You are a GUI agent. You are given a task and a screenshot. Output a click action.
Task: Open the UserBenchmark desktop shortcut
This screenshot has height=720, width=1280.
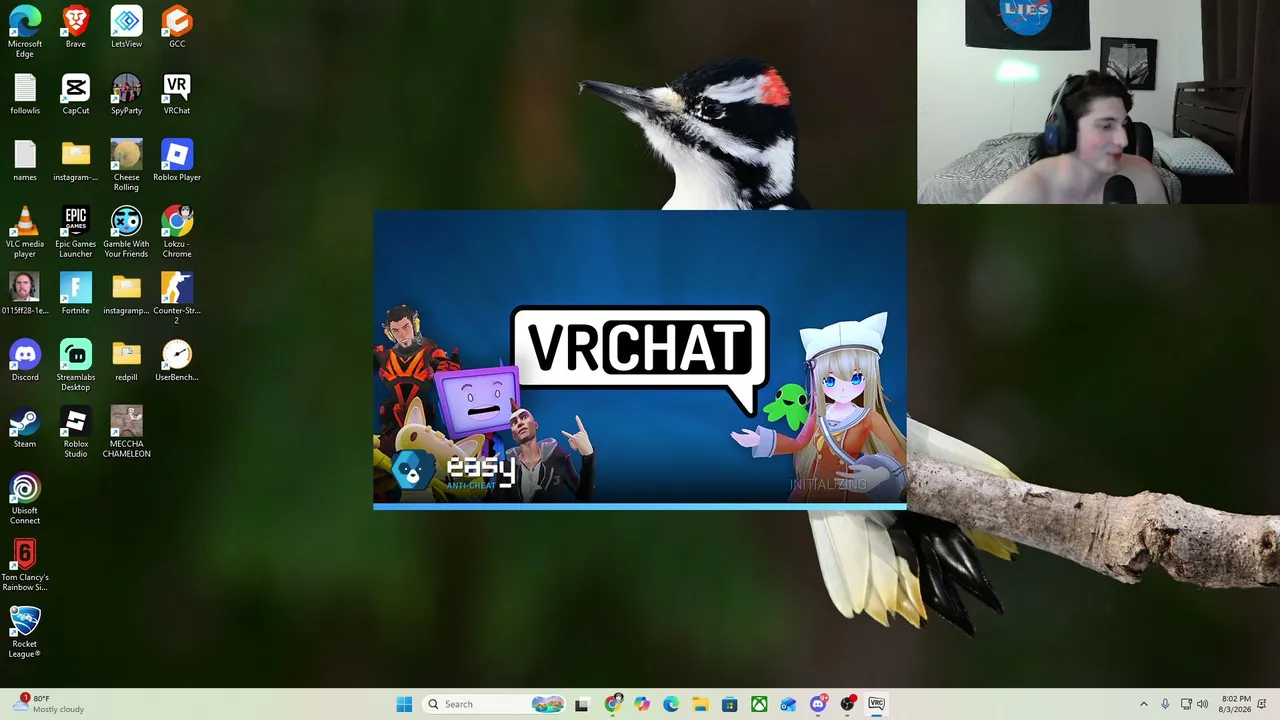point(177,360)
